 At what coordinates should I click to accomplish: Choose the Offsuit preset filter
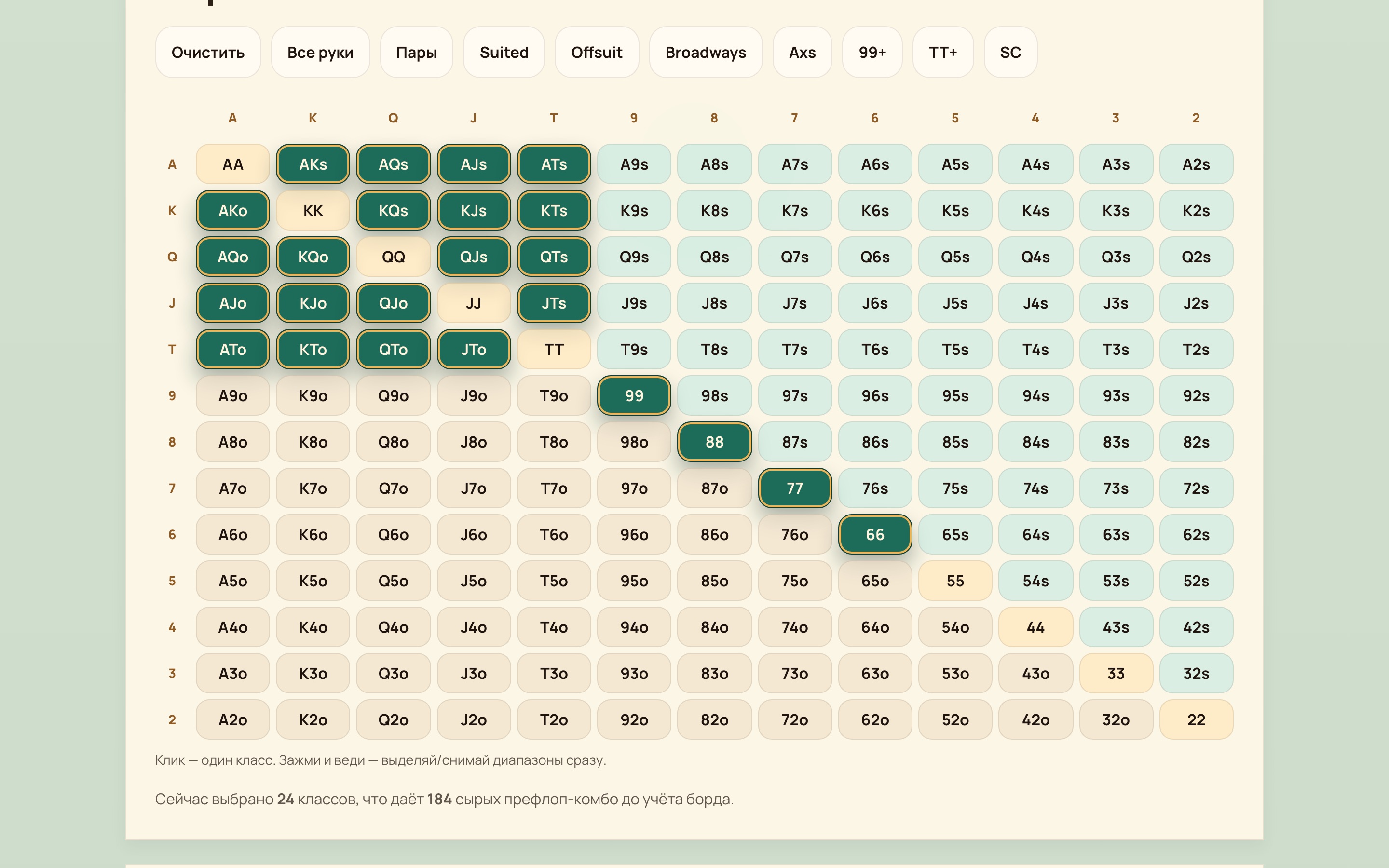pyautogui.click(x=596, y=52)
